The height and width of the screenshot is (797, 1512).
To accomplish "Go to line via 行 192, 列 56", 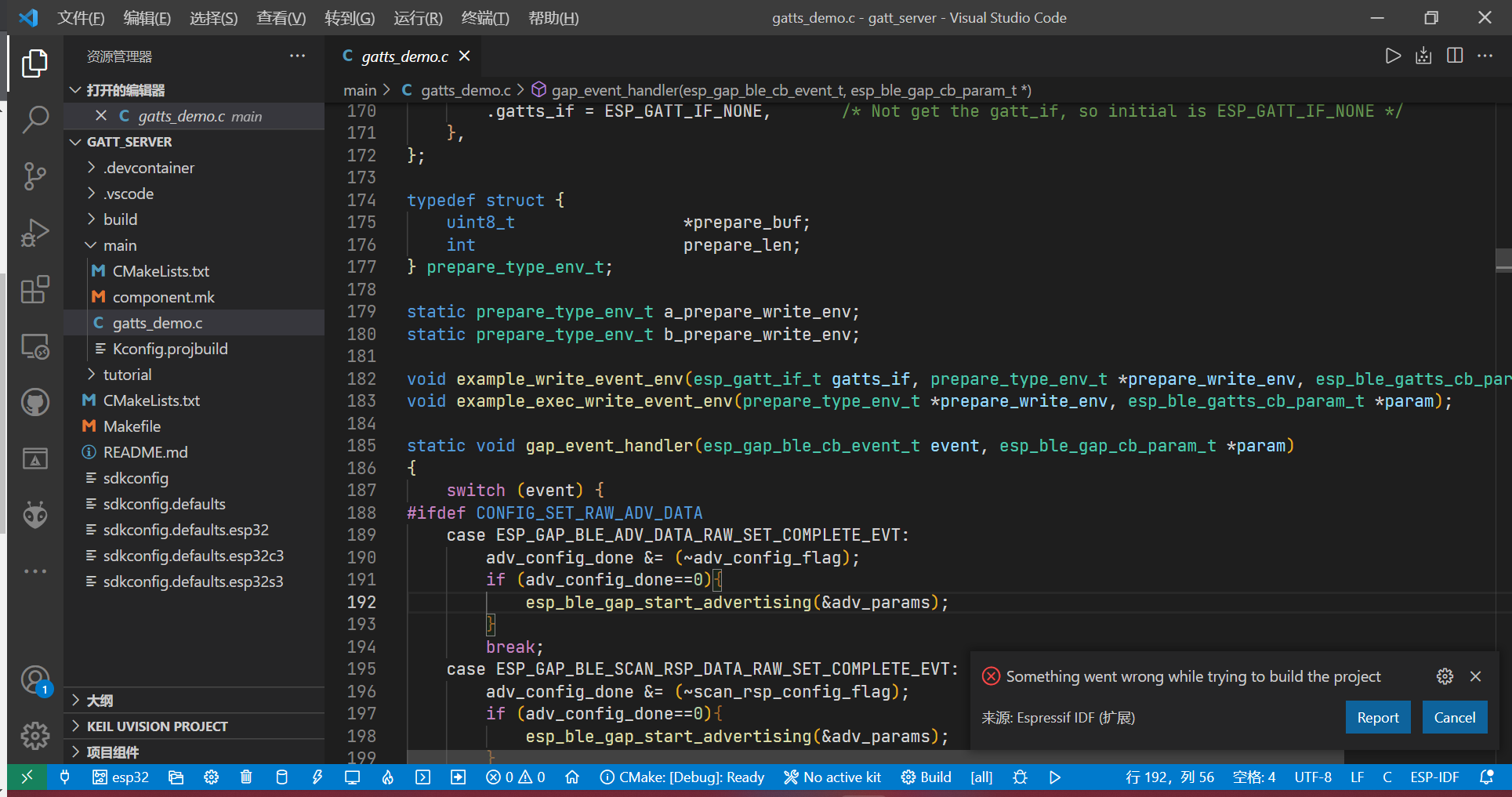I will [1169, 777].
